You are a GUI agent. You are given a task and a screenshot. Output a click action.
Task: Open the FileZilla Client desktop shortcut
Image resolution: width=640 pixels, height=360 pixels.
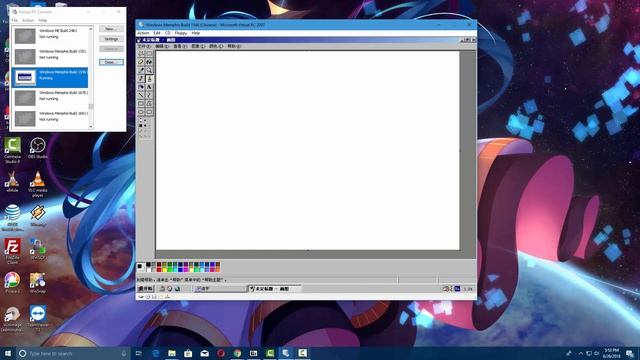(x=12, y=251)
